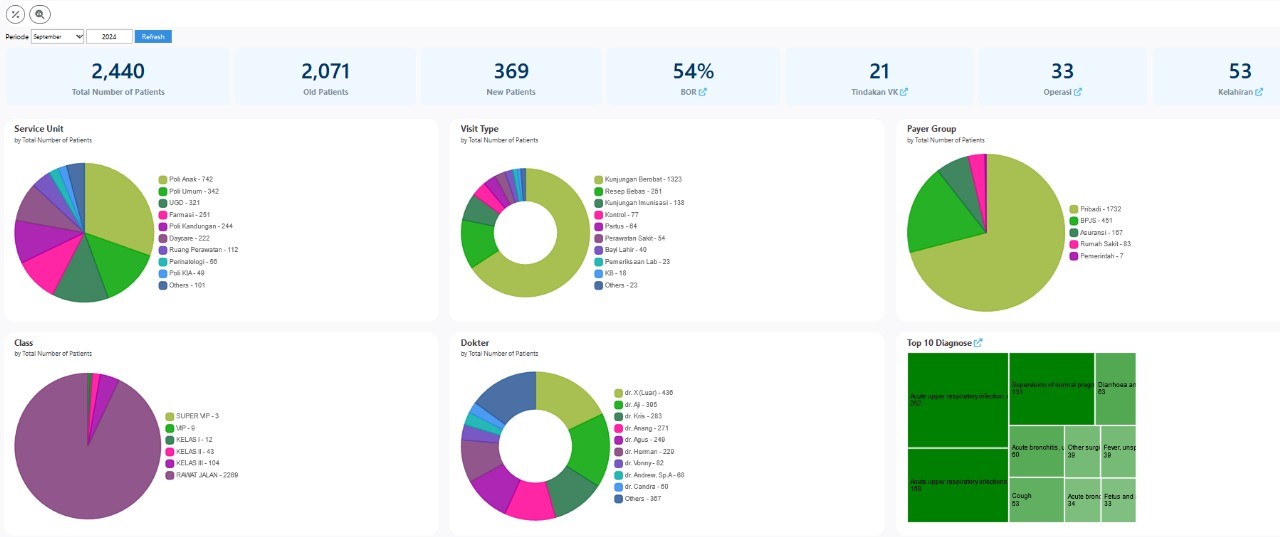The height and width of the screenshot is (537, 1280).
Task: Open the Kelahiran external link icon
Action: 1256,92
